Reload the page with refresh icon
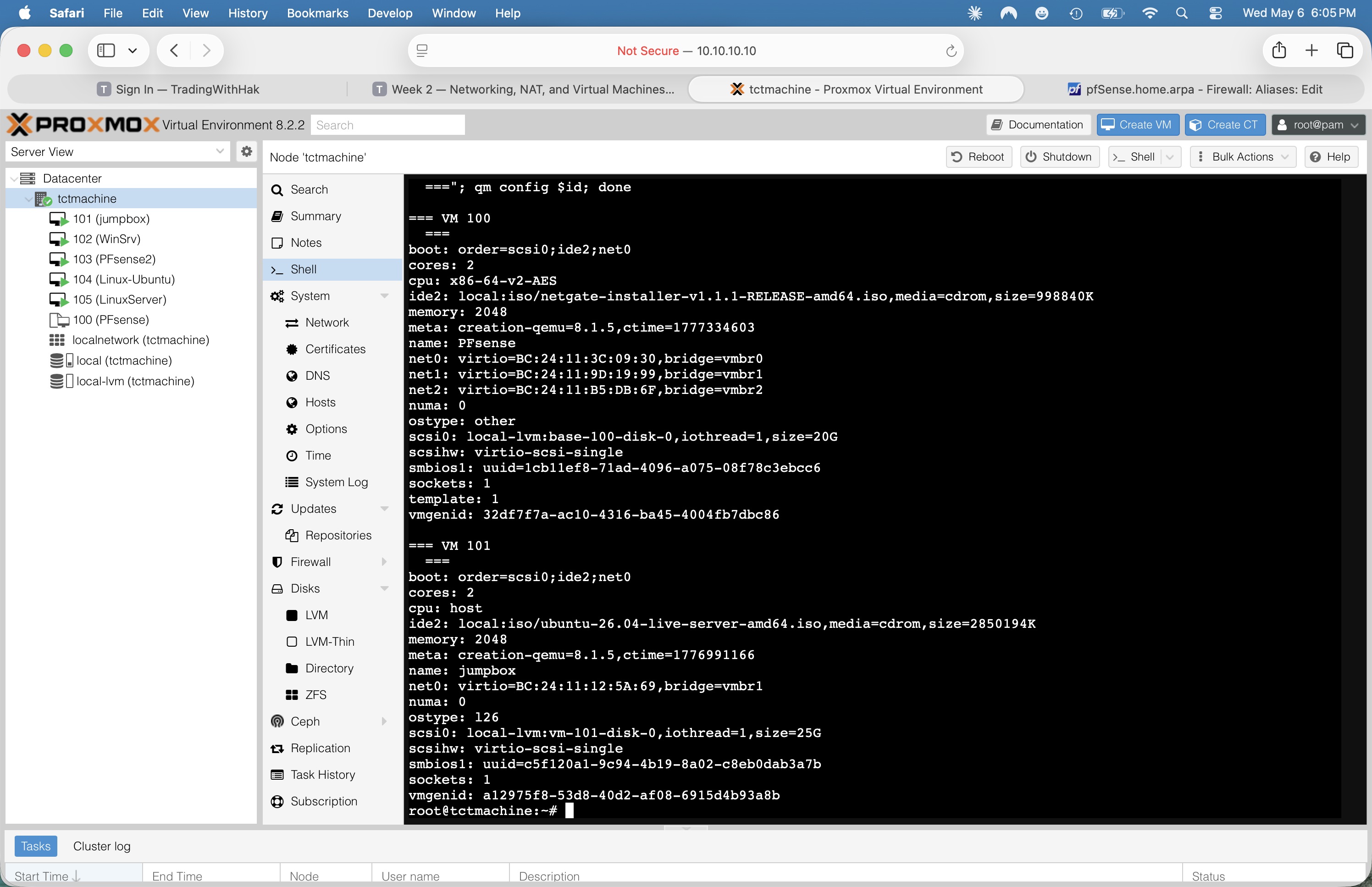Image resolution: width=1372 pixels, height=887 pixels. [x=951, y=51]
